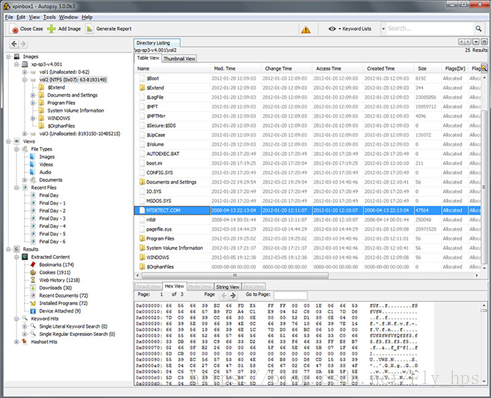Select $OrphanFiles in the left tree
This screenshot has width=491, height=398.
click(61, 126)
